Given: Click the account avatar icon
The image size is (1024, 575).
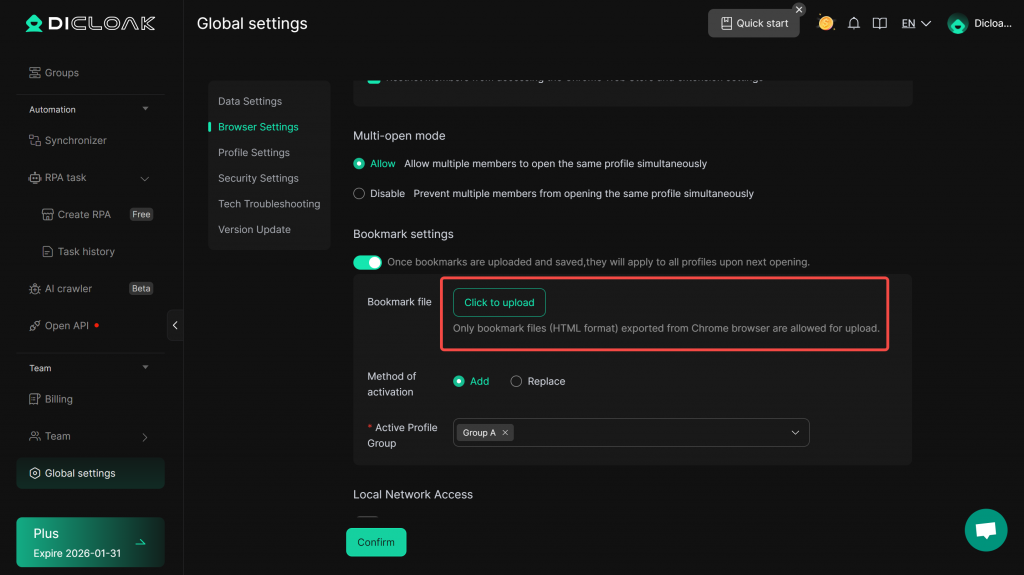Looking at the screenshot, I should [957, 24].
